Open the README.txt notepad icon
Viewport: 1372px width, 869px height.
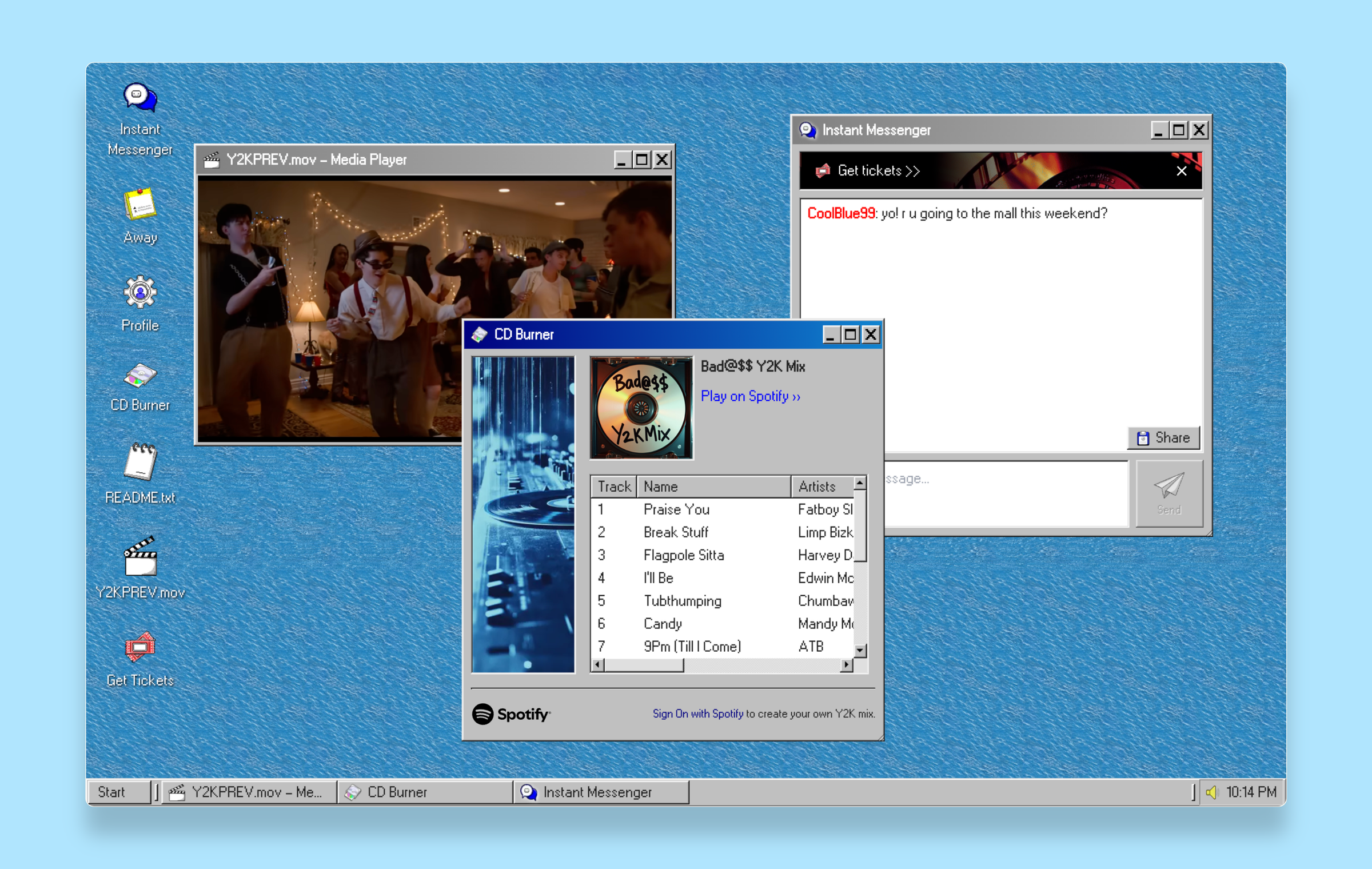pos(140,473)
